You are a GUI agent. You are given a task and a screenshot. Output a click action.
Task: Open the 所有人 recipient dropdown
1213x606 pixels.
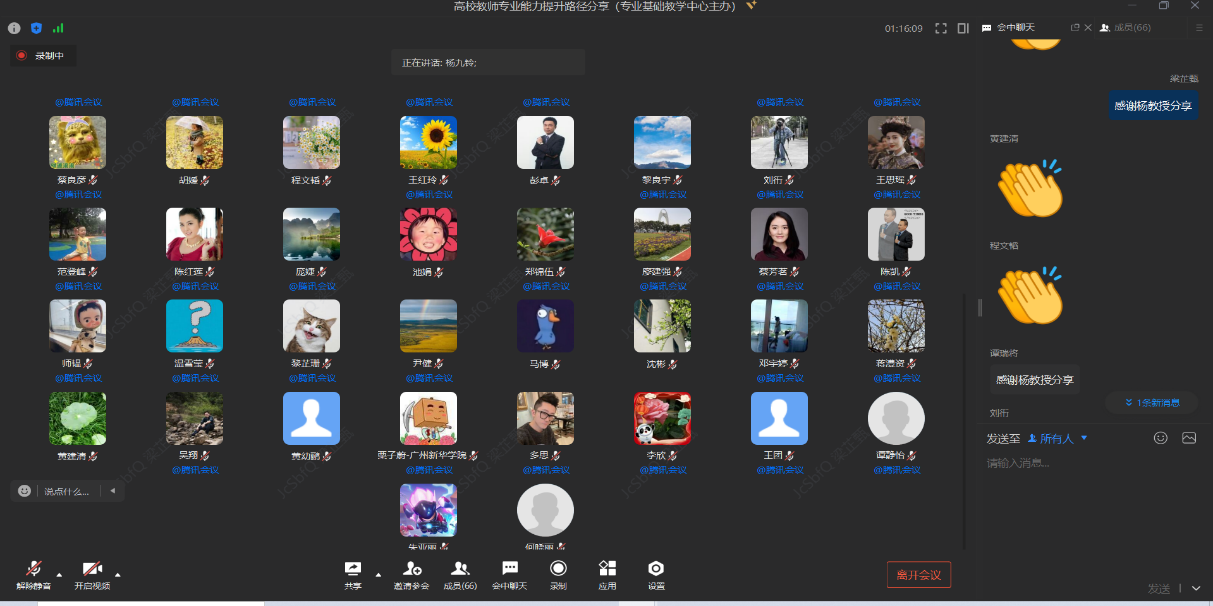point(1057,439)
